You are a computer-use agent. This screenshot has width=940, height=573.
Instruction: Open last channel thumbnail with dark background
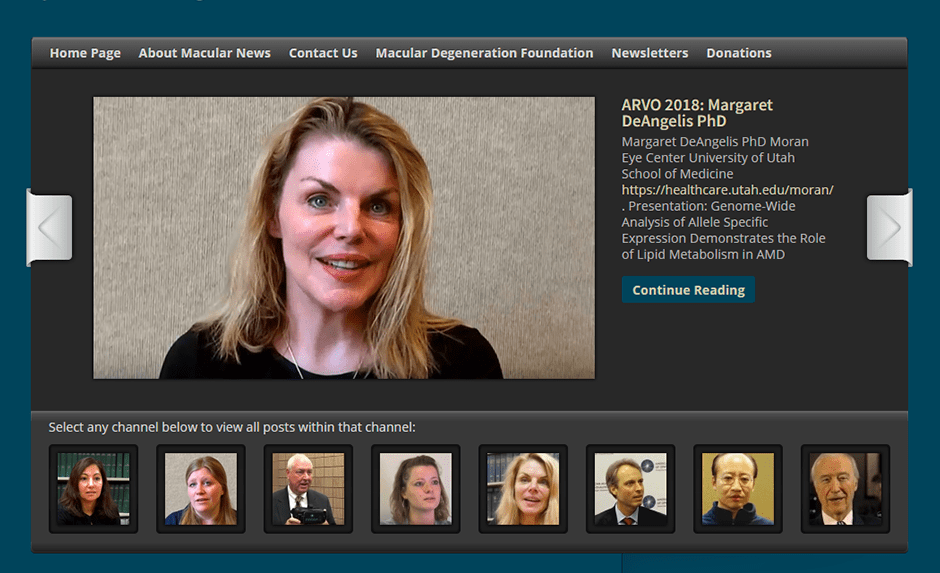(x=845, y=489)
